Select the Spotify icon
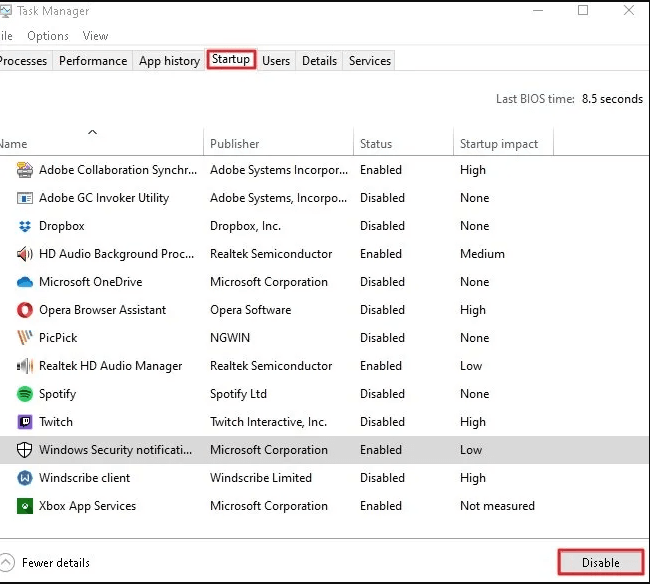 tap(25, 394)
